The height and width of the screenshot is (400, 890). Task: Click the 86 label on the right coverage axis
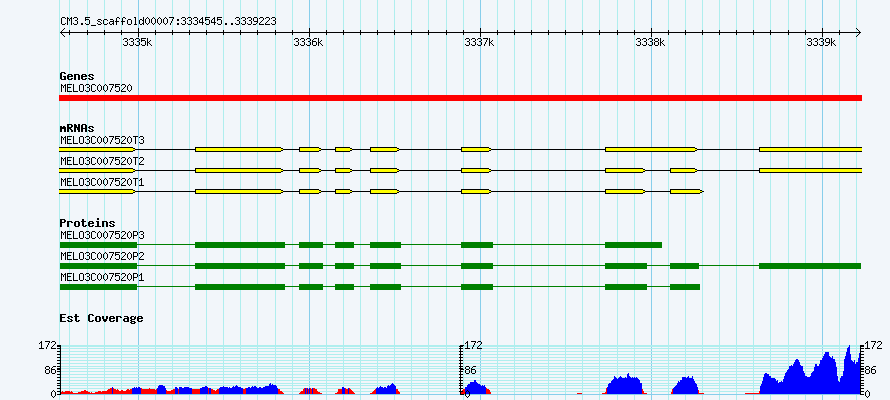(870, 370)
